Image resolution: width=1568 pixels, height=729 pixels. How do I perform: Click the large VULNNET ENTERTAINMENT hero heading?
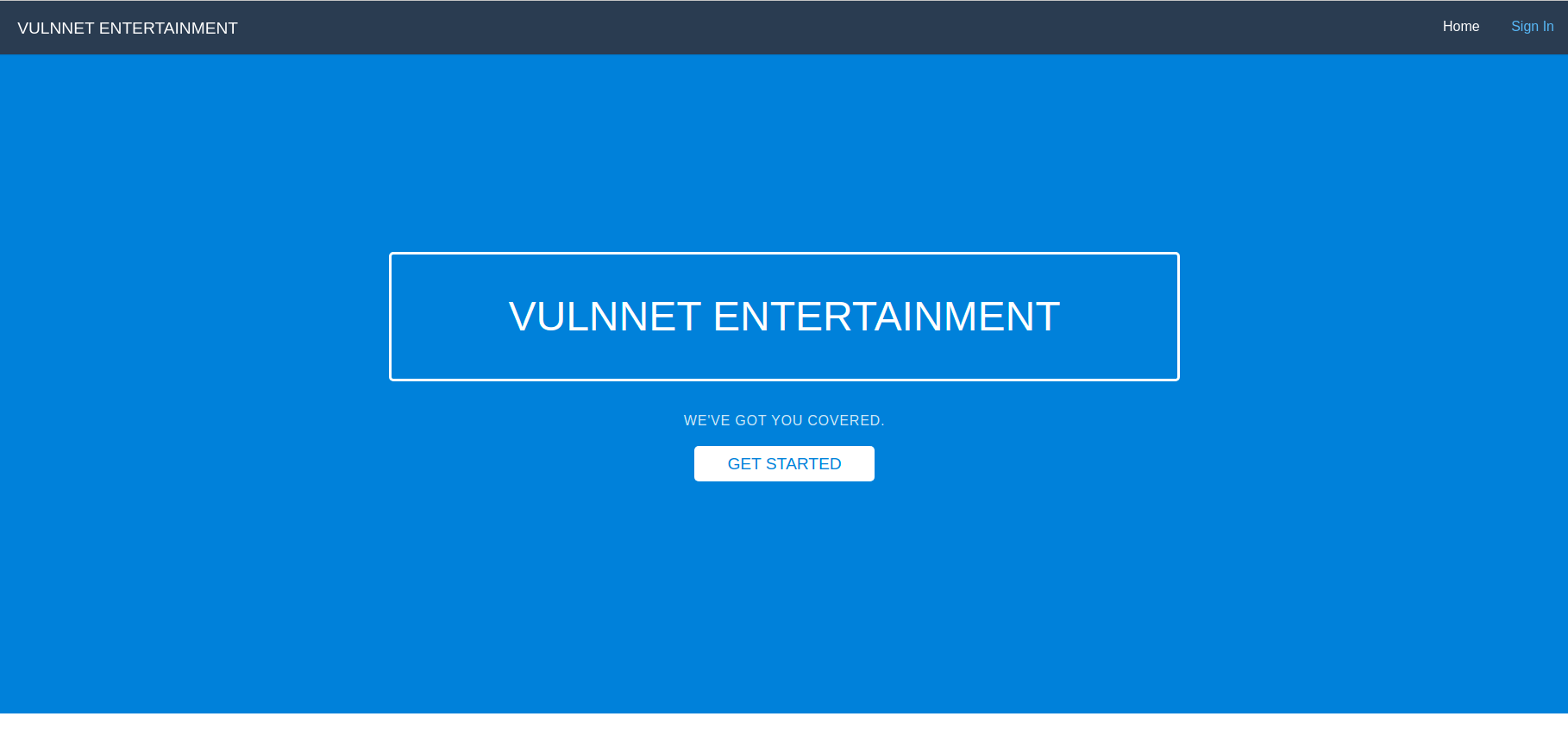(784, 317)
